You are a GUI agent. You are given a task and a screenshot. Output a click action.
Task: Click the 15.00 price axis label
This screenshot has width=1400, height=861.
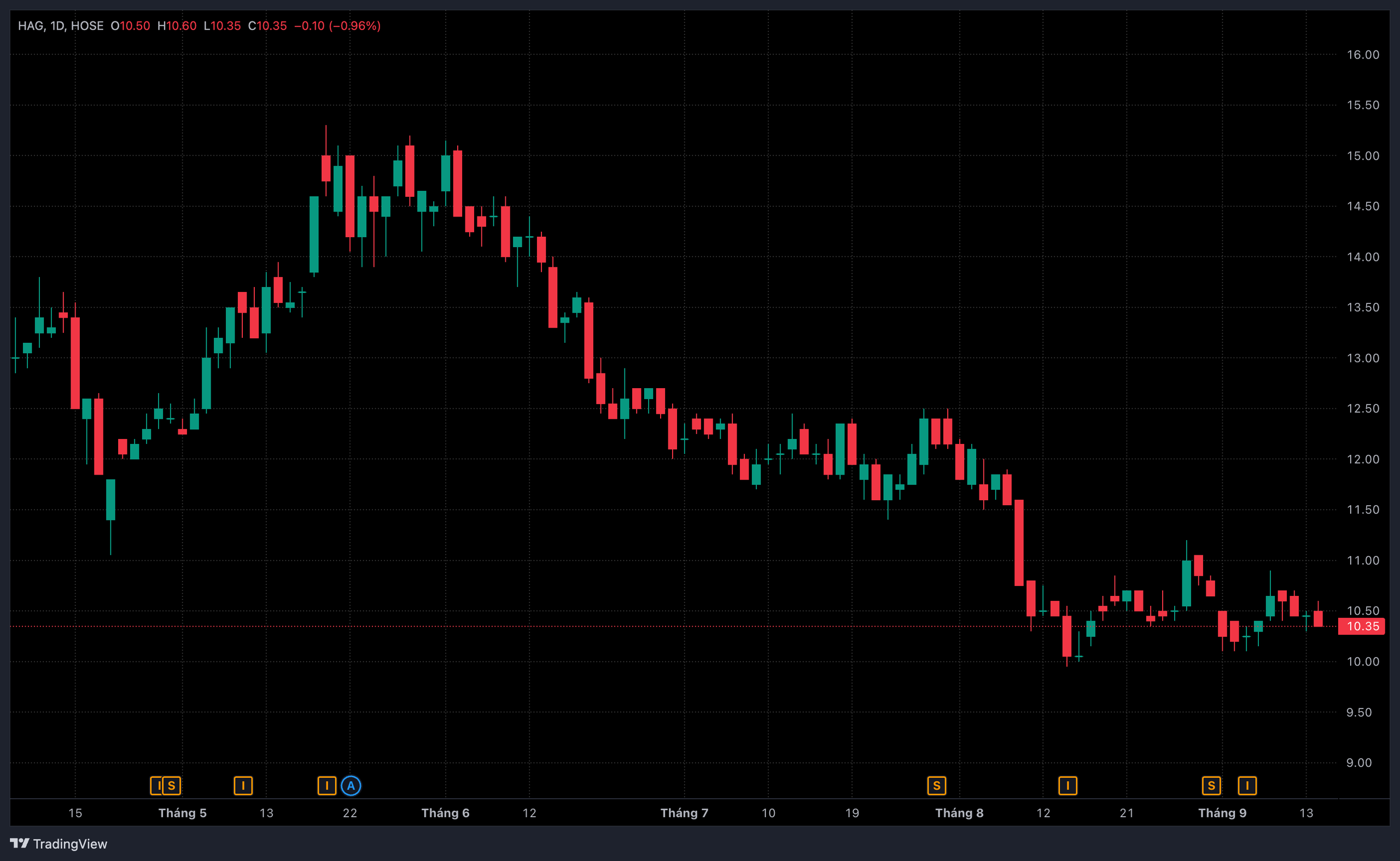point(1363,156)
